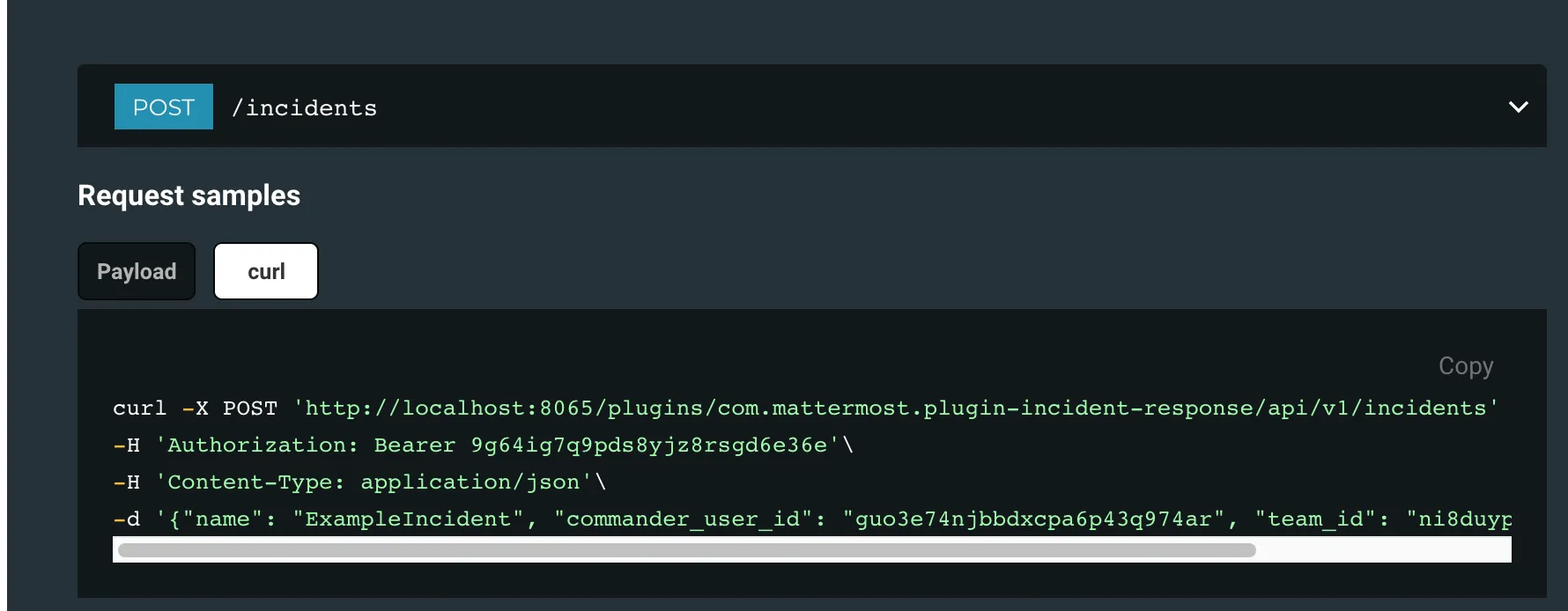Click the blue POST method badge
Screen dimensions: 1568x611
pyautogui.click(x=164, y=107)
